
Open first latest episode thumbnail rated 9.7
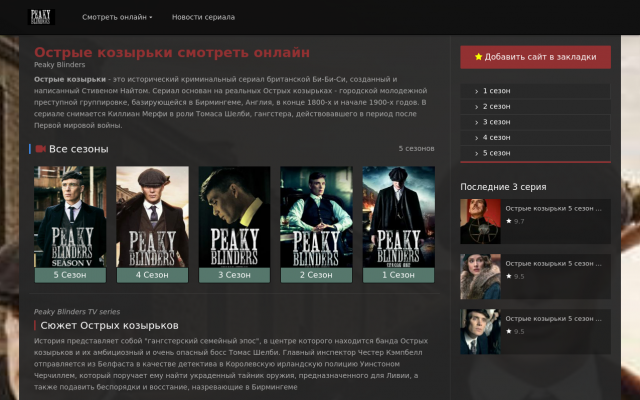pyautogui.click(x=480, y=222)
